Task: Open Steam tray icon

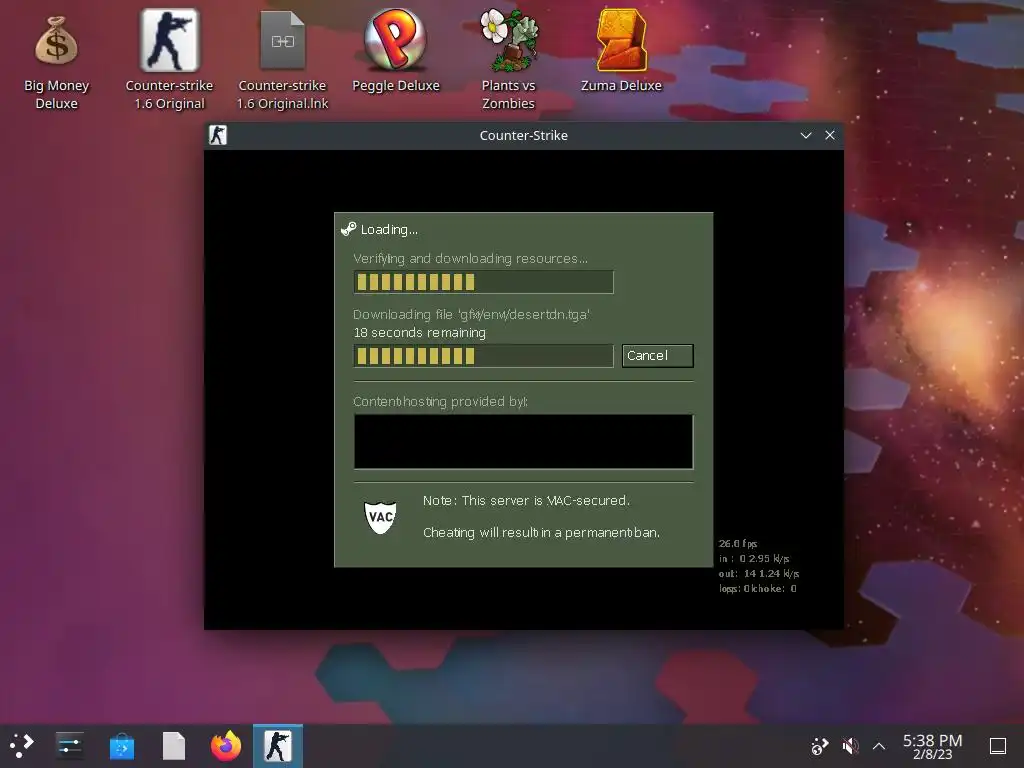Action: (x=819, y=746)
